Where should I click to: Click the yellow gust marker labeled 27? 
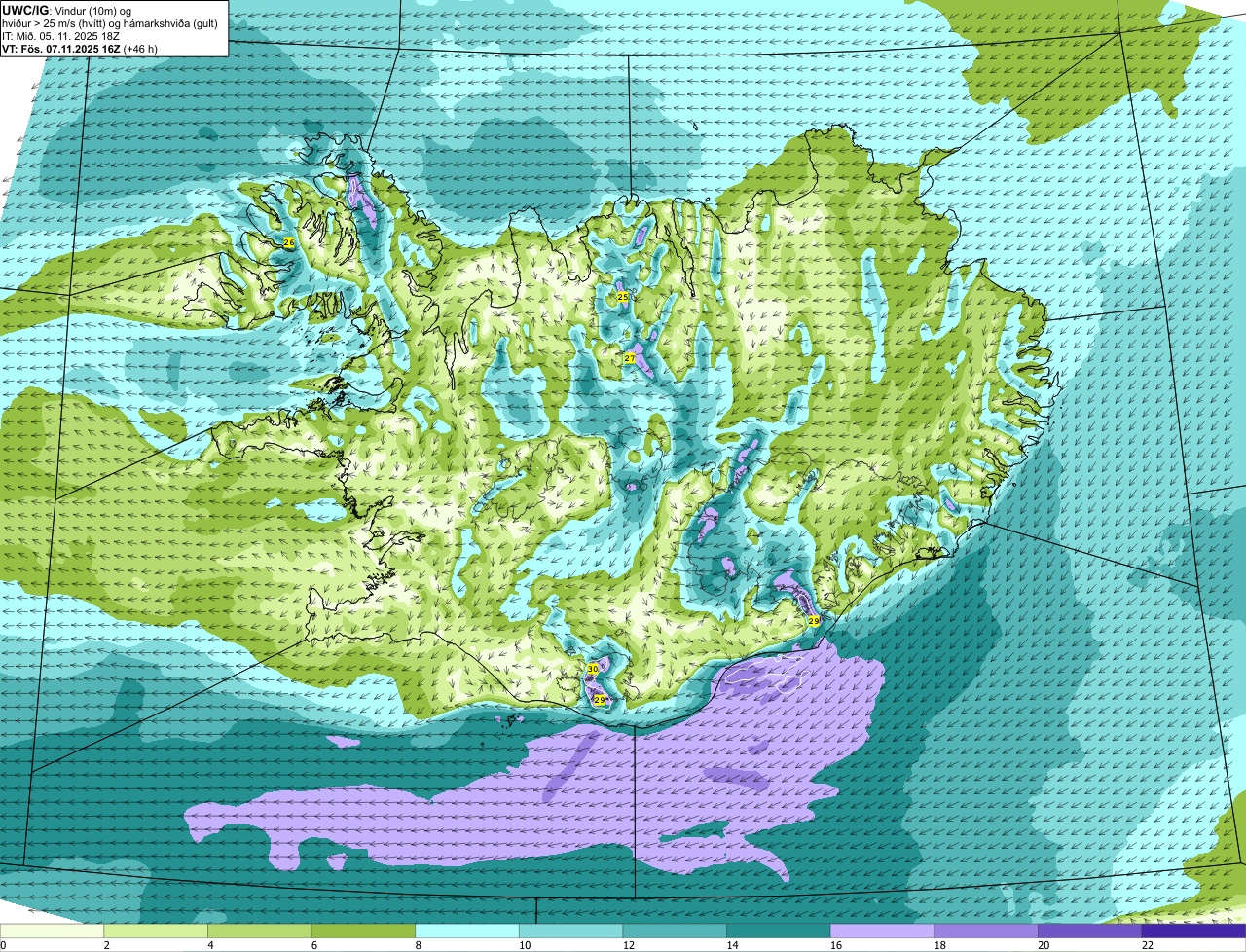click(x=630, y=358)
